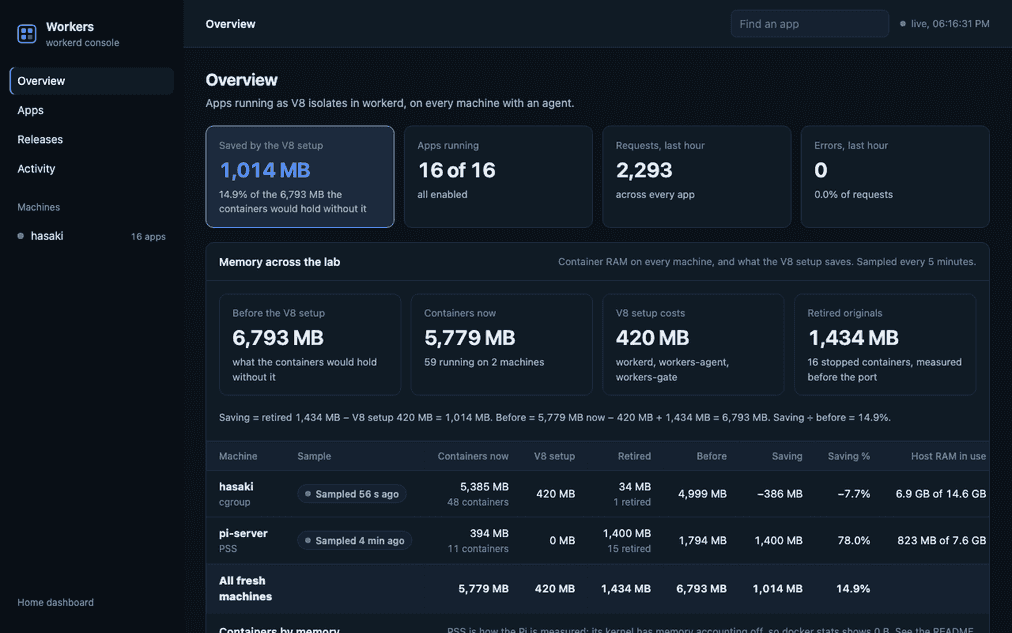The height and width of the screenshot is (633, 1012).
Task: Click the Workers logo icon
Action: (26, 34)
